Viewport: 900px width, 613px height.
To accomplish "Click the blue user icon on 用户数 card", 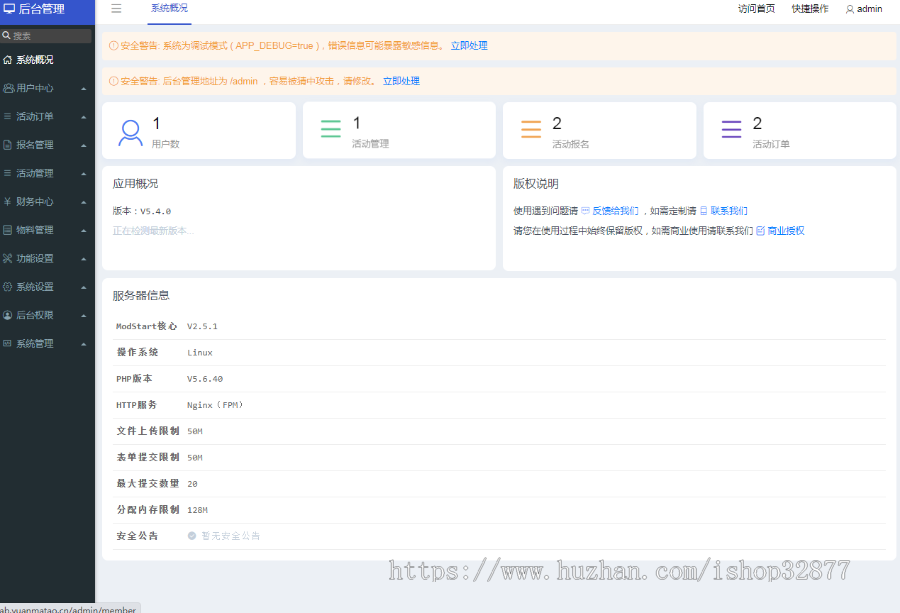I will point(130,133).
